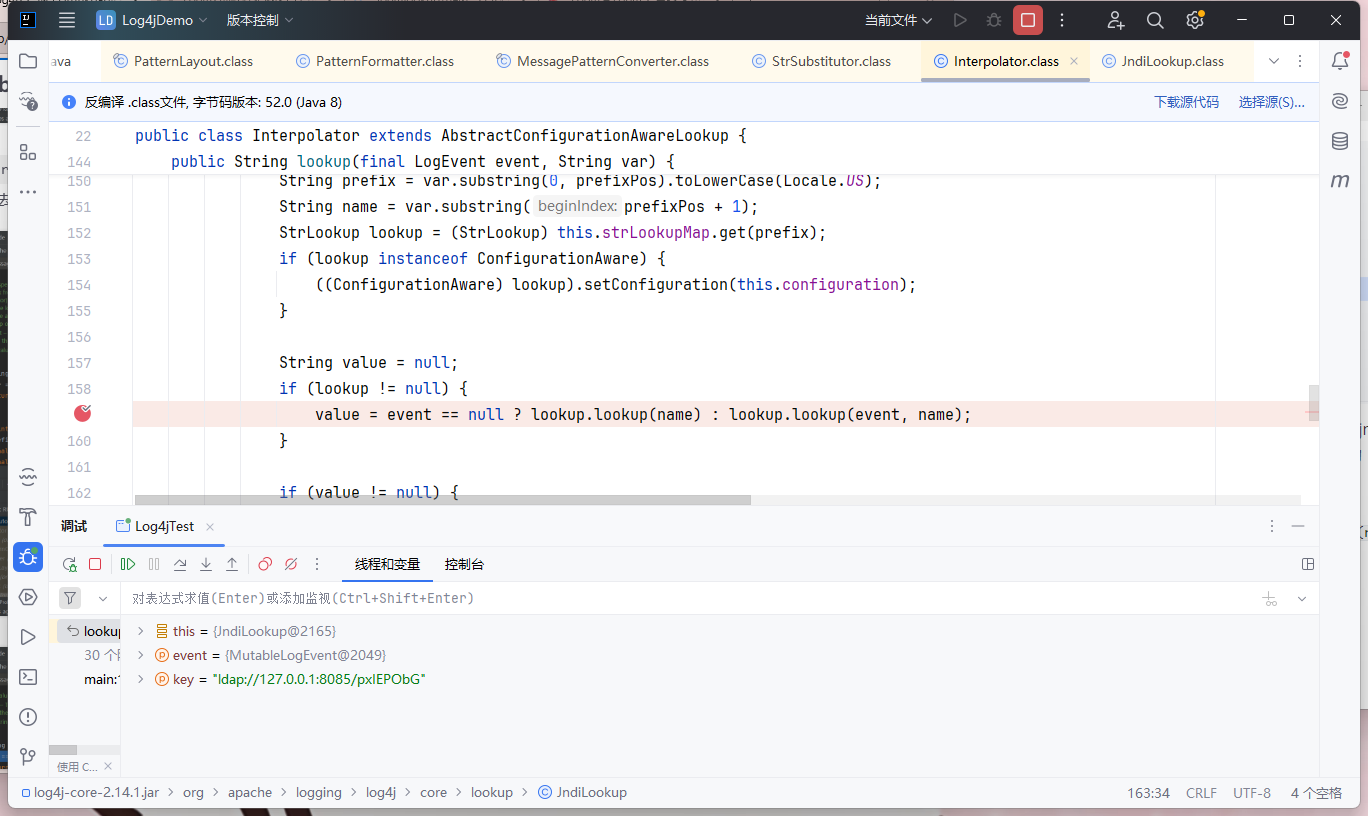The height and width of the screenshot is (816, 1368).
Task: Expand the event MutableLogEvent variable
Action: (141, 655)
